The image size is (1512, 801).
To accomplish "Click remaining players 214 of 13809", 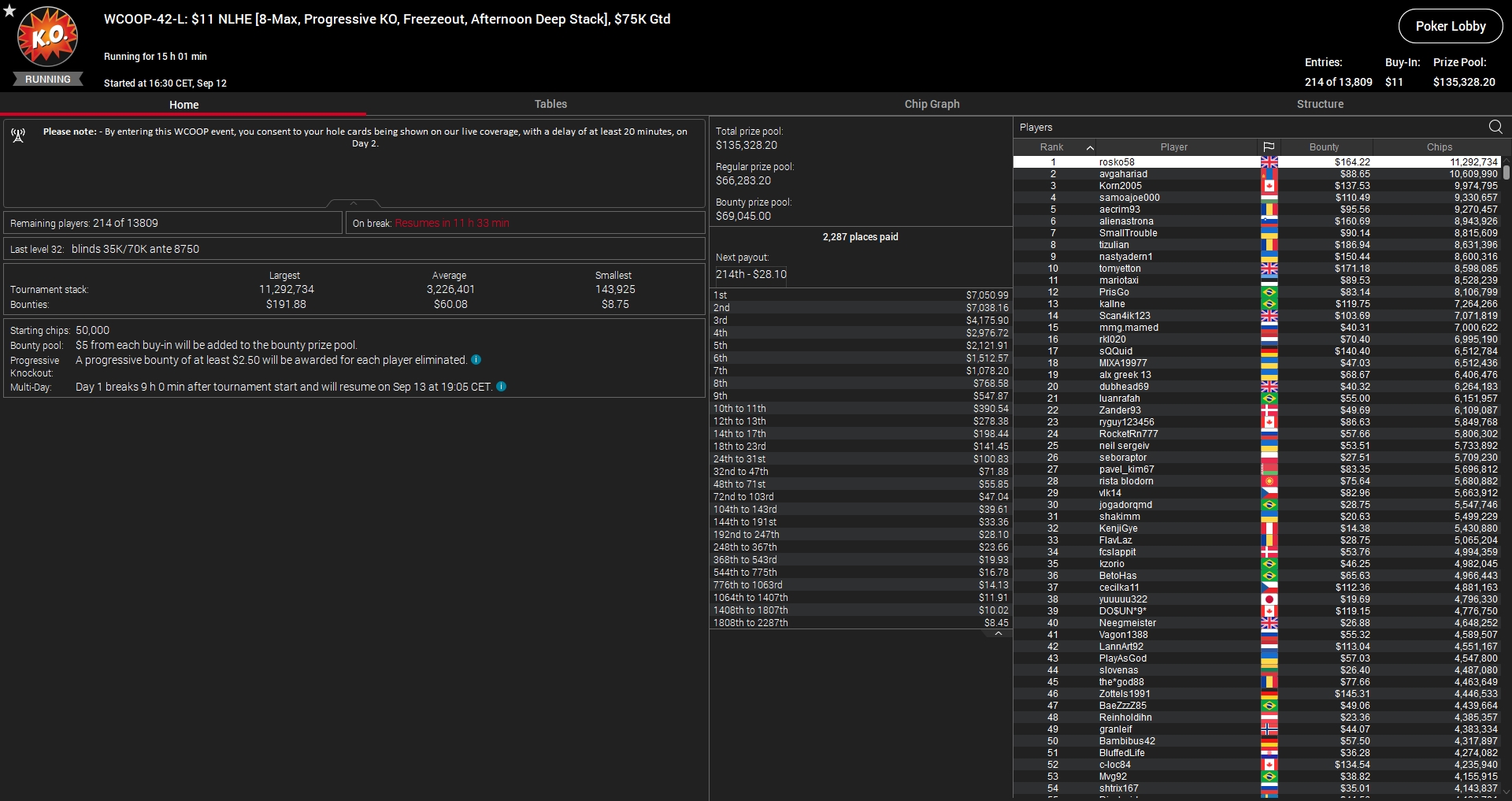I will point(84,224).
